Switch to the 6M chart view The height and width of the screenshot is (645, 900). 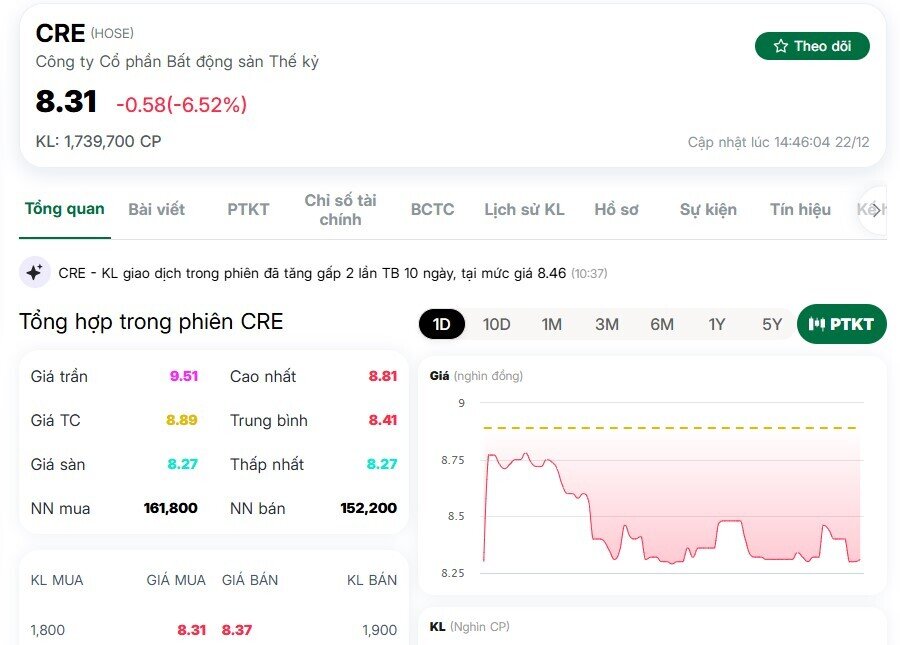click(x=662, y=324)
